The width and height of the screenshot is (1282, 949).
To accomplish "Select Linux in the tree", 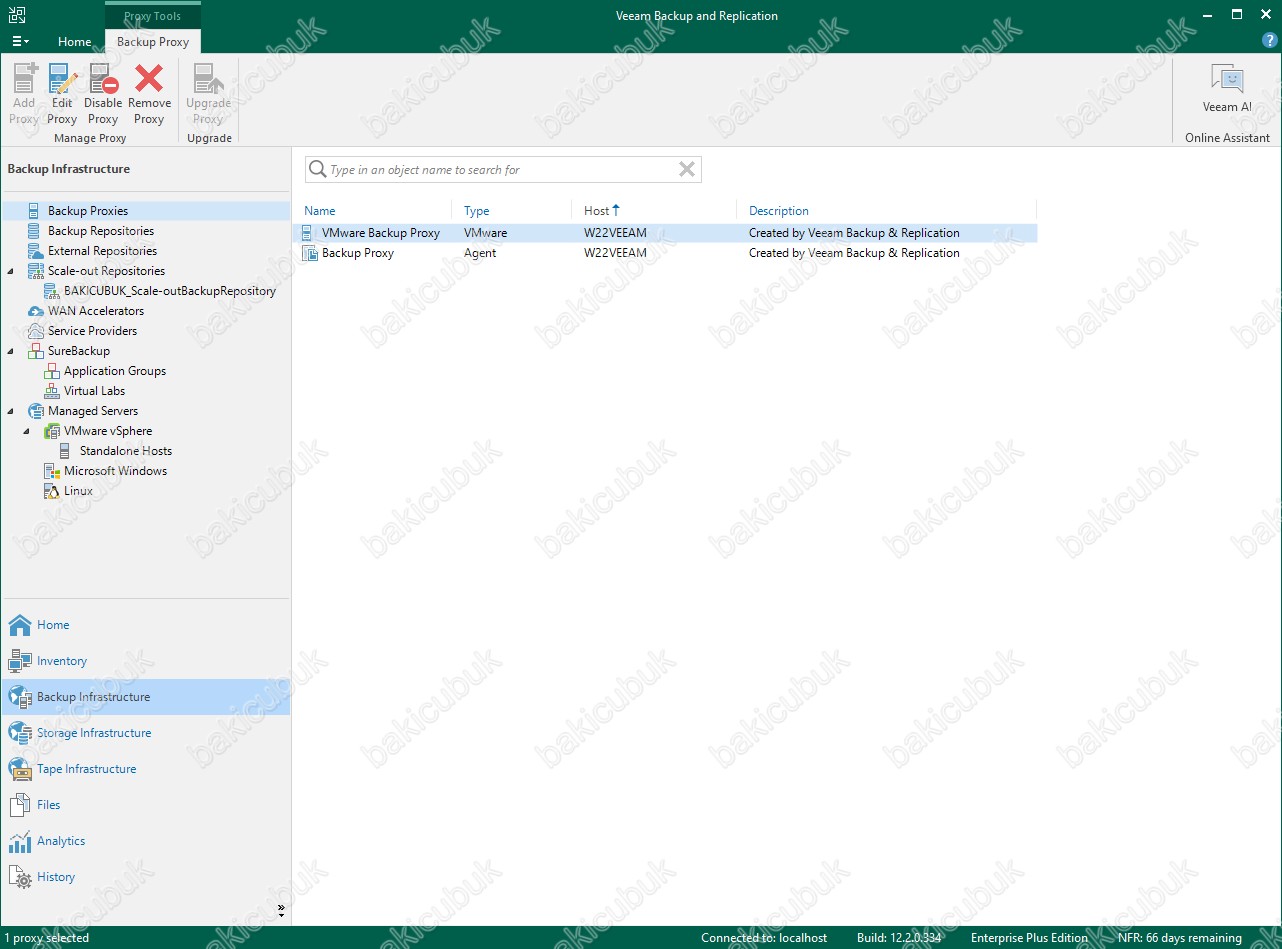I will pos(78,491).
